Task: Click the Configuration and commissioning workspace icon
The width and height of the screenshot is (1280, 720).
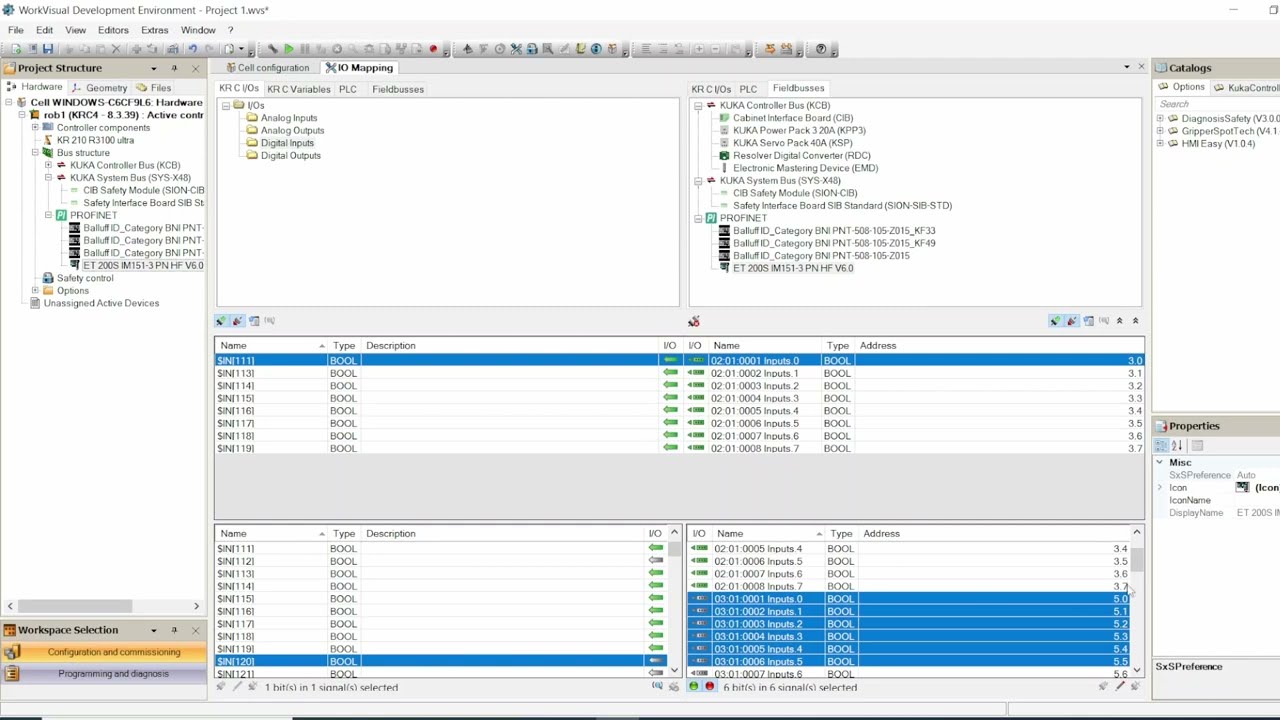Action: point(12,652)
